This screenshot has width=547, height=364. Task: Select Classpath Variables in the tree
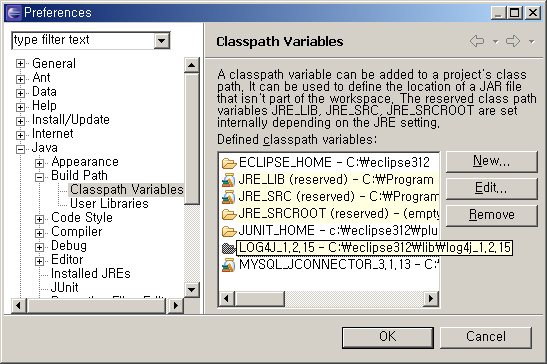tap(126, 190)
